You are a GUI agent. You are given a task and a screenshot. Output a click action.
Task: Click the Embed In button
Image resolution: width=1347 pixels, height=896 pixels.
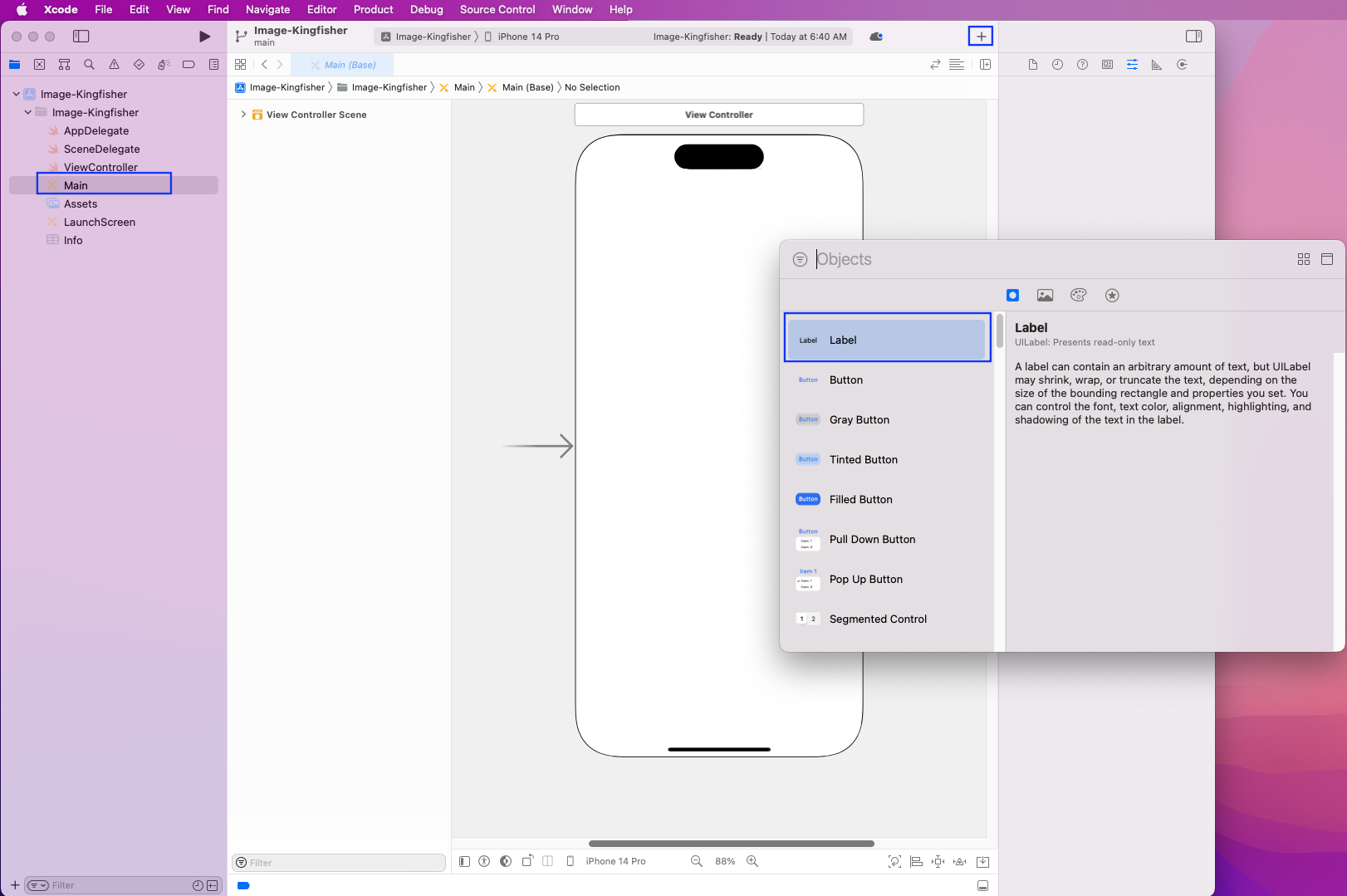pyautogui.click(x=982, y=861)
